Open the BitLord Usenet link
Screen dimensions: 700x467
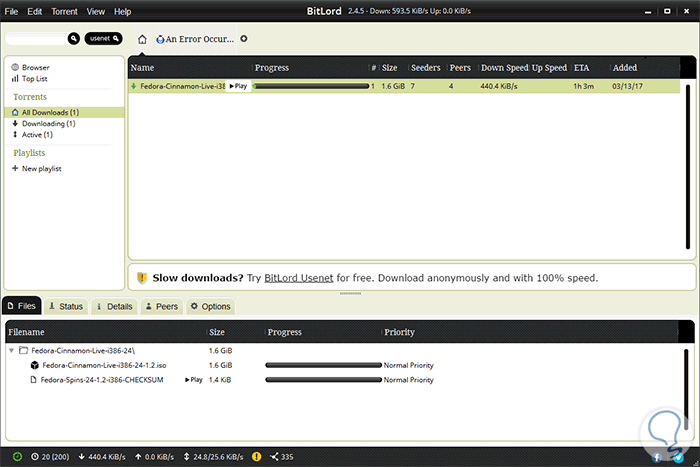299,278
